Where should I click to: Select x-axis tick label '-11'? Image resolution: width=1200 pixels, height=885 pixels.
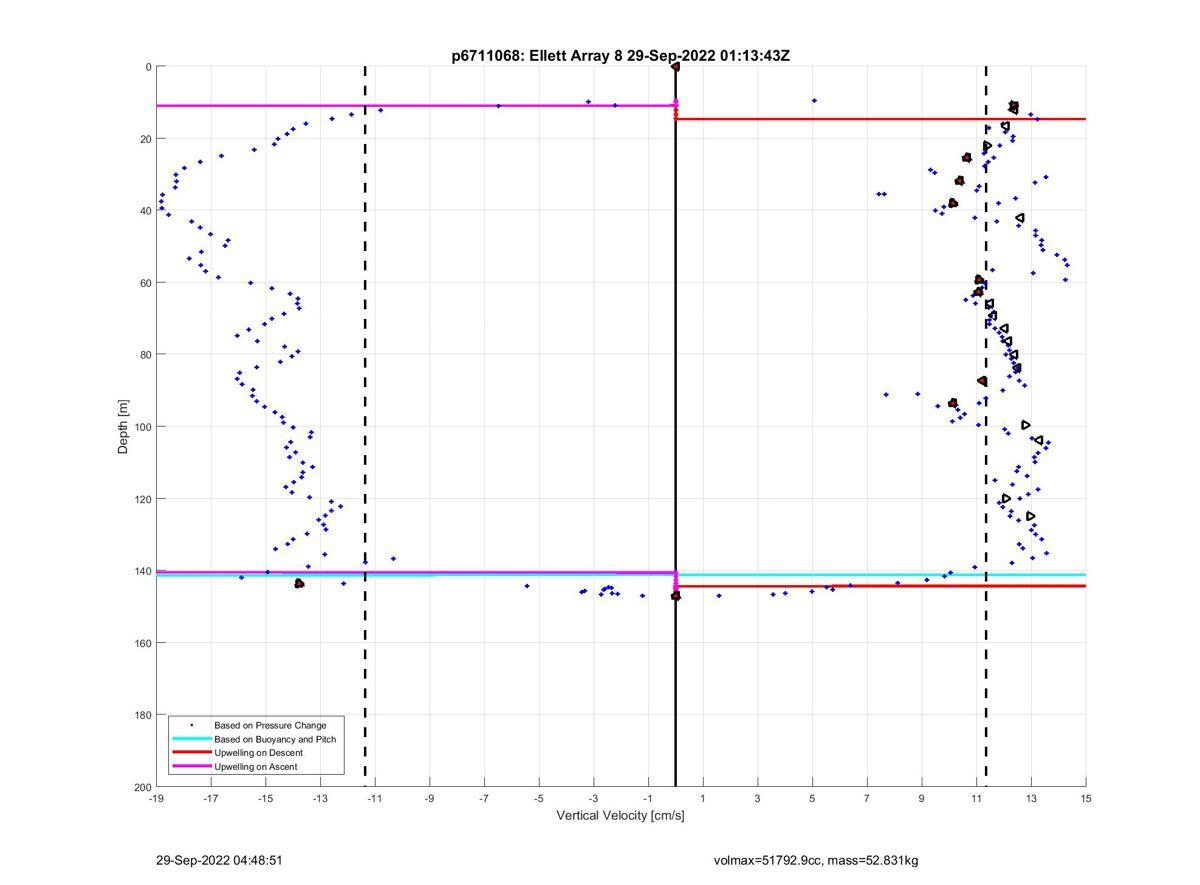[x=375, y=798]
